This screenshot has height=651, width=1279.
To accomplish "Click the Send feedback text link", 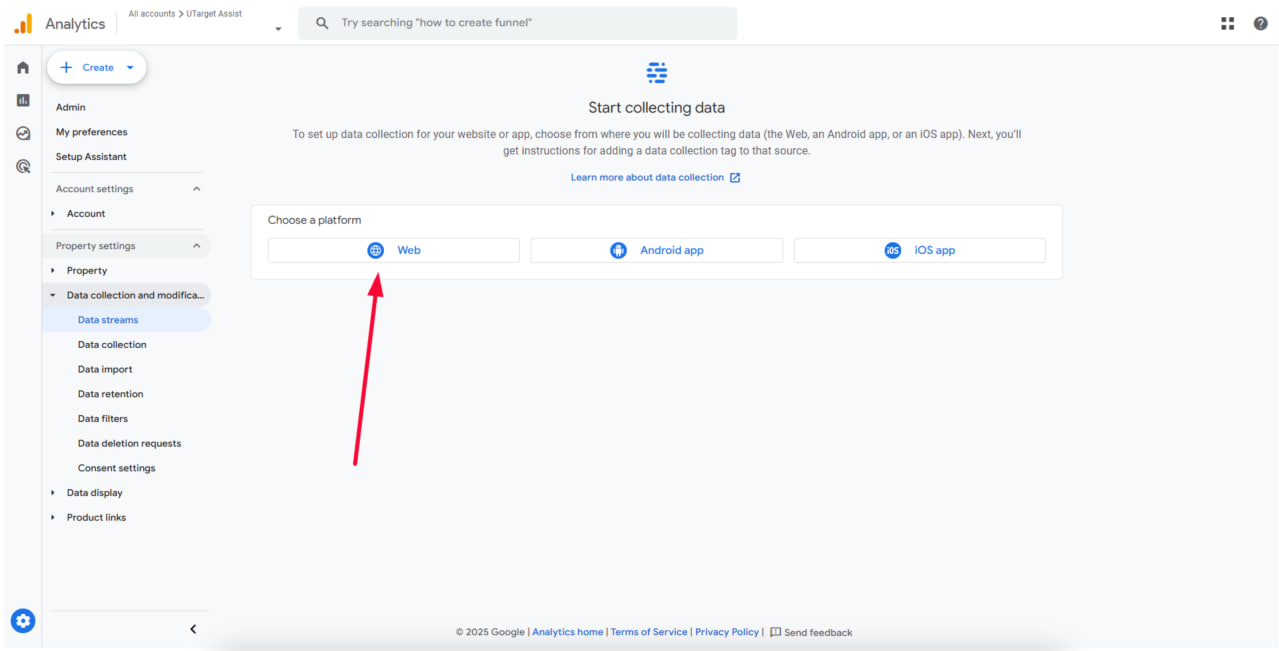I will pyautogui.click(x=818, y=633).
